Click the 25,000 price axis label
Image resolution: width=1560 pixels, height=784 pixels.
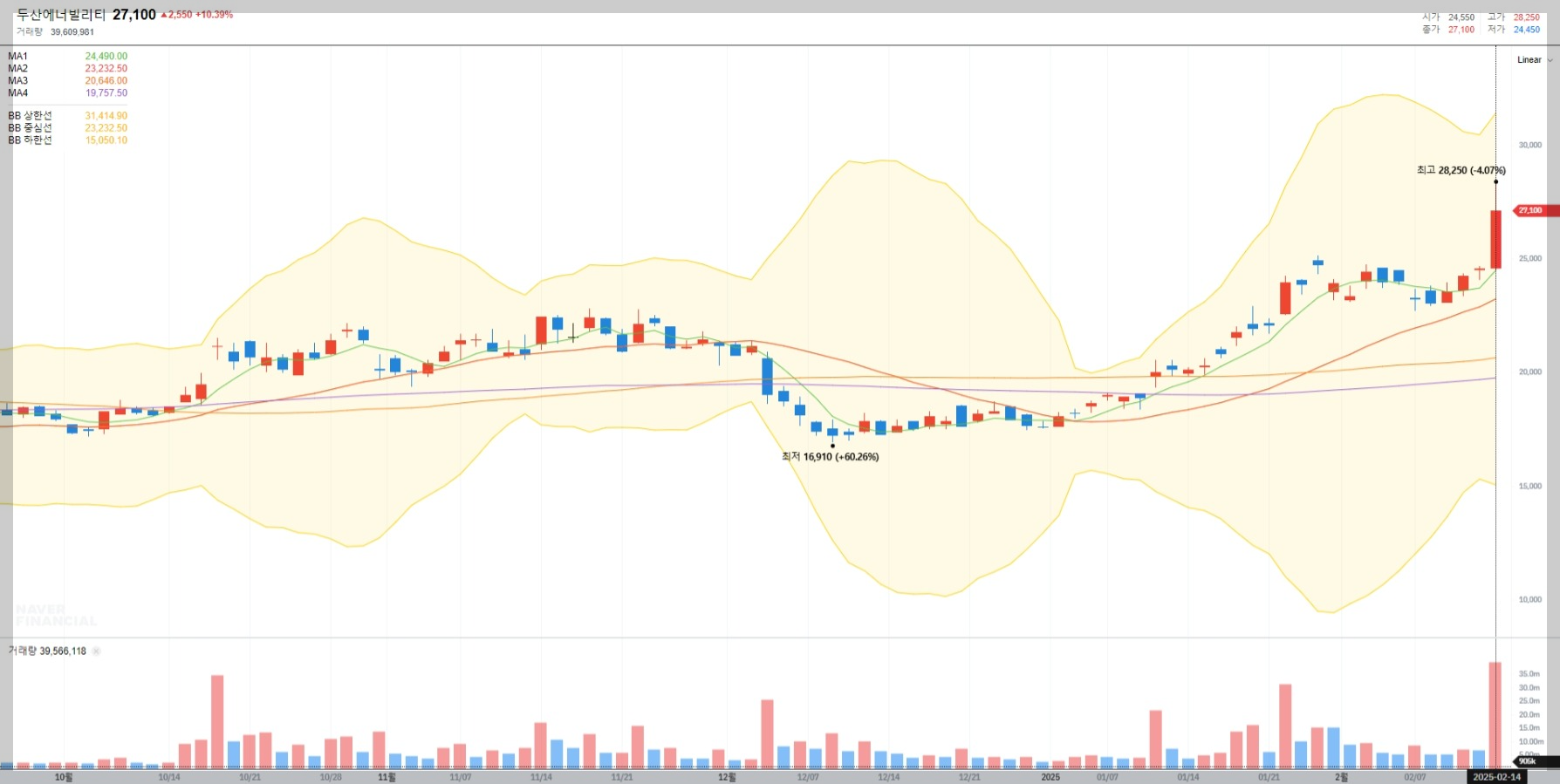[x=1530, y=259]
